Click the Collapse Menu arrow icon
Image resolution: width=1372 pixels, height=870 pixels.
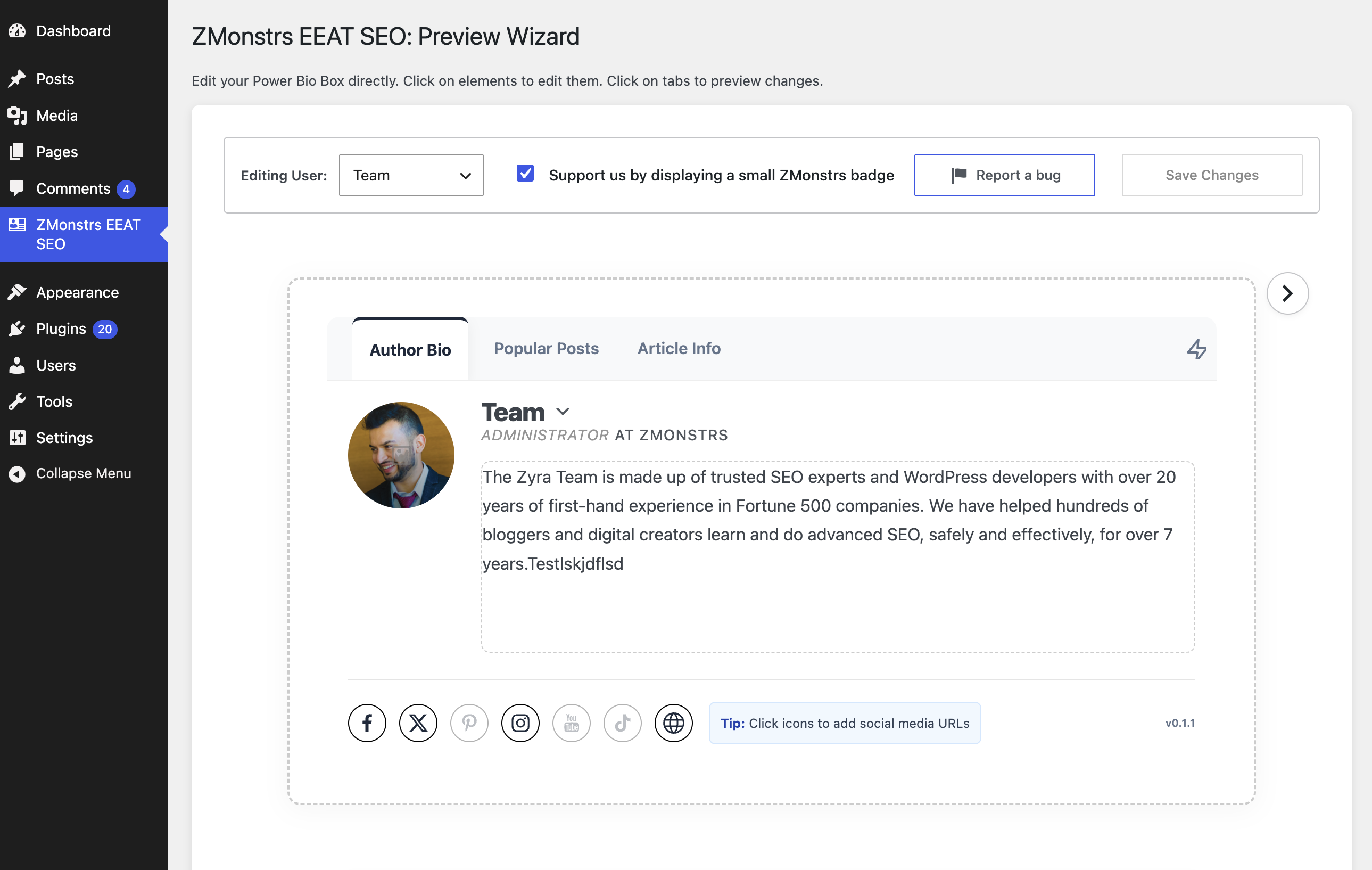[x=17, y=474]
